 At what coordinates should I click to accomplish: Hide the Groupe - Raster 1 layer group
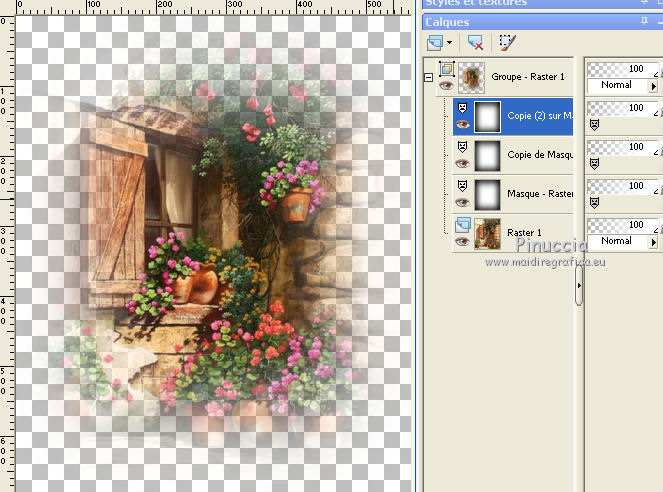[x=446, y=86]
